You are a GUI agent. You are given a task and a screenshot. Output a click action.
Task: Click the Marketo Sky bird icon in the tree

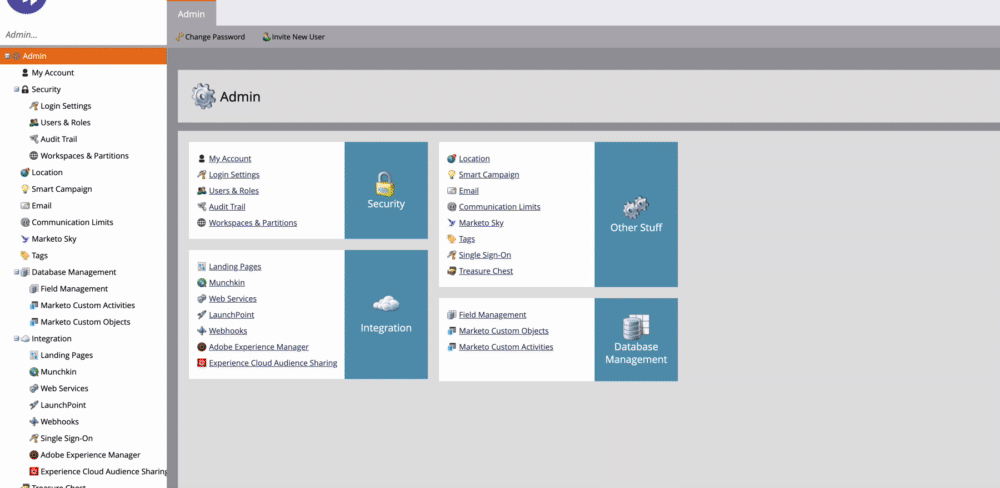point(25,239)
